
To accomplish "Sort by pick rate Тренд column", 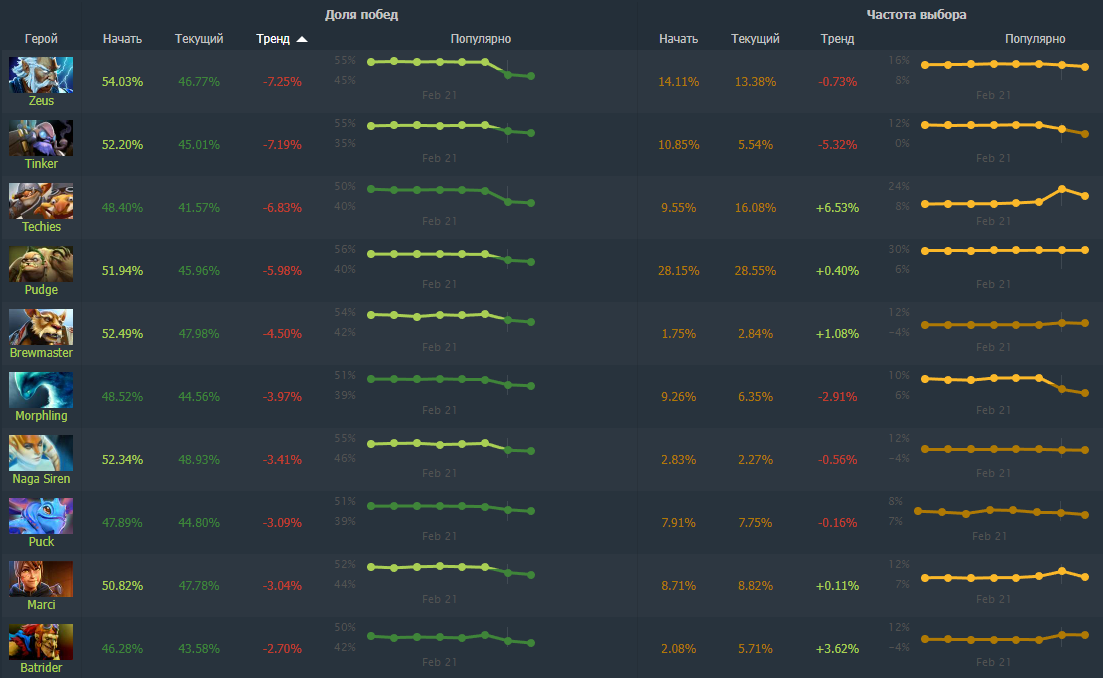I will coord(837,39).
